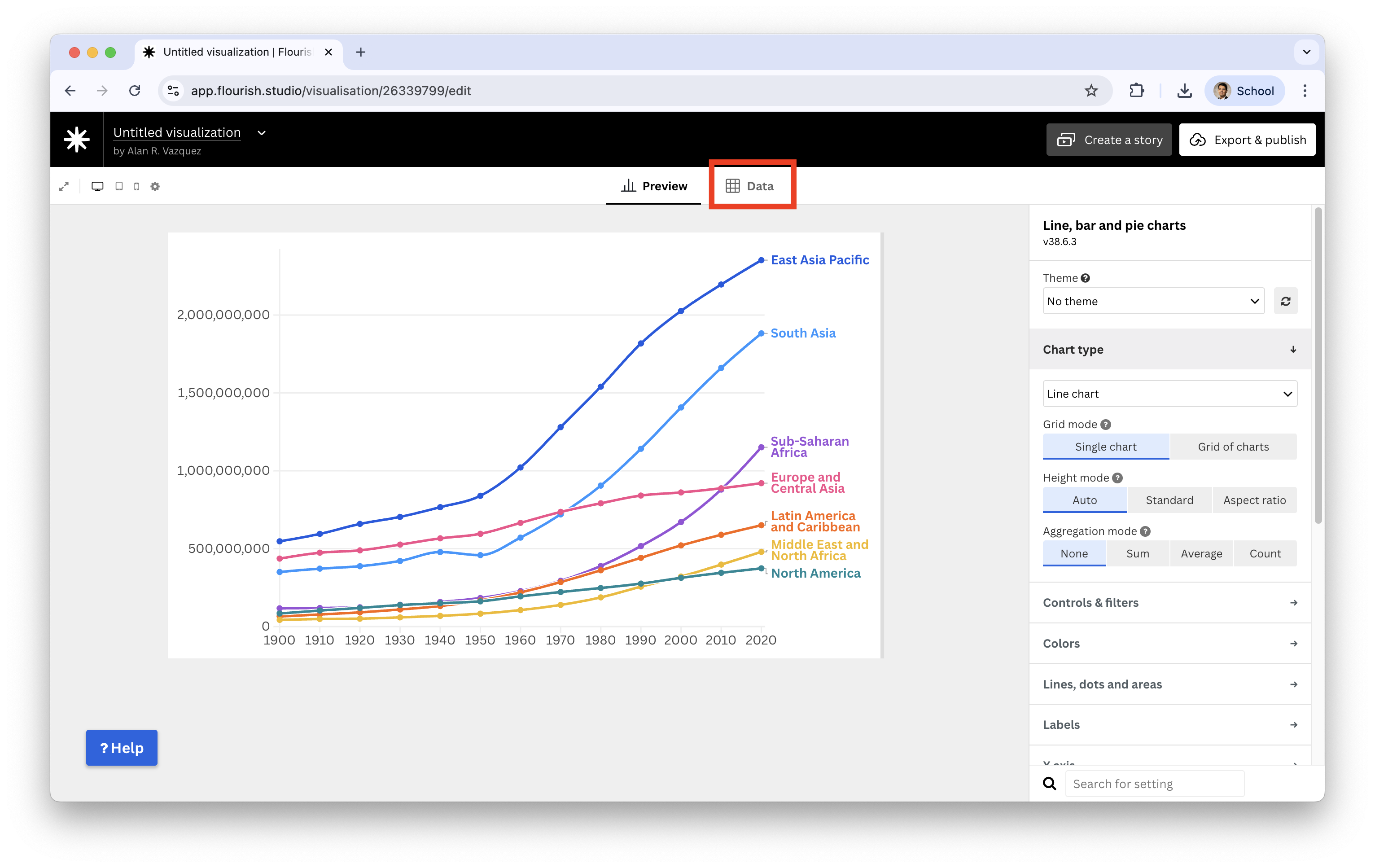
Task: Switch to desktop preview mode icon
Action: [98, 186]
